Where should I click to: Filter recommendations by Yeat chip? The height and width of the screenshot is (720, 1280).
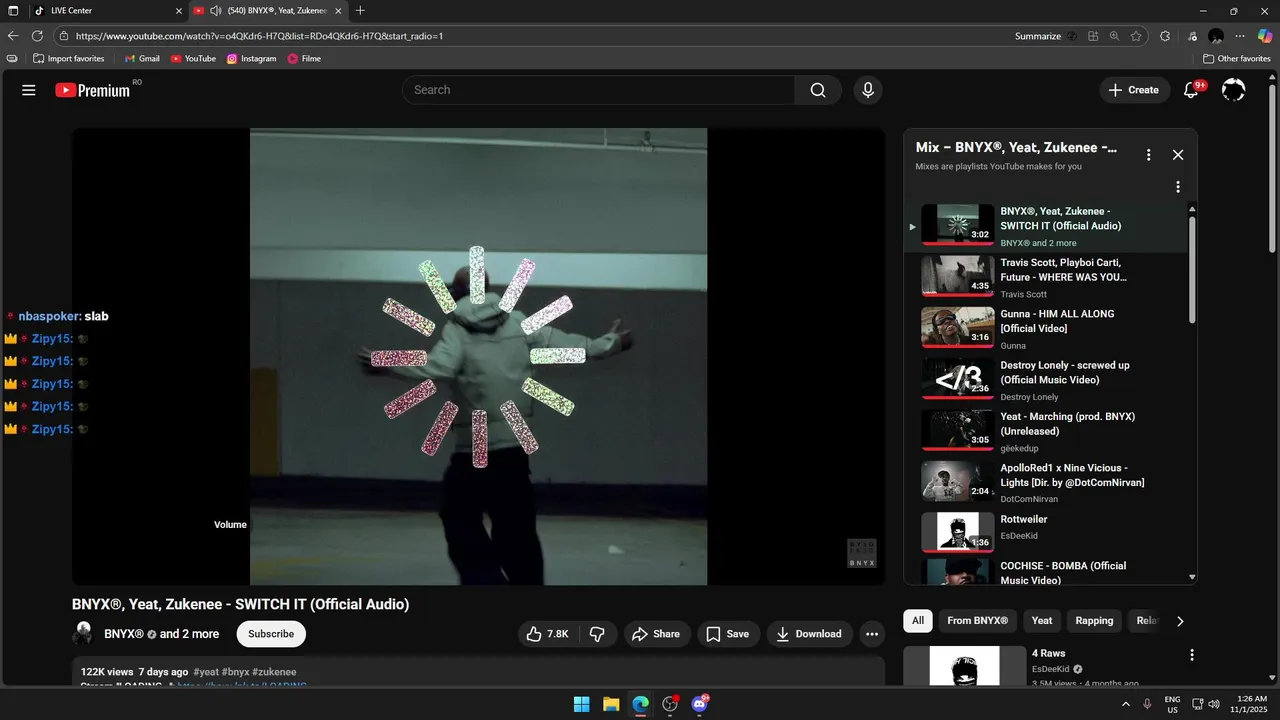click(x=1042, y=621)
